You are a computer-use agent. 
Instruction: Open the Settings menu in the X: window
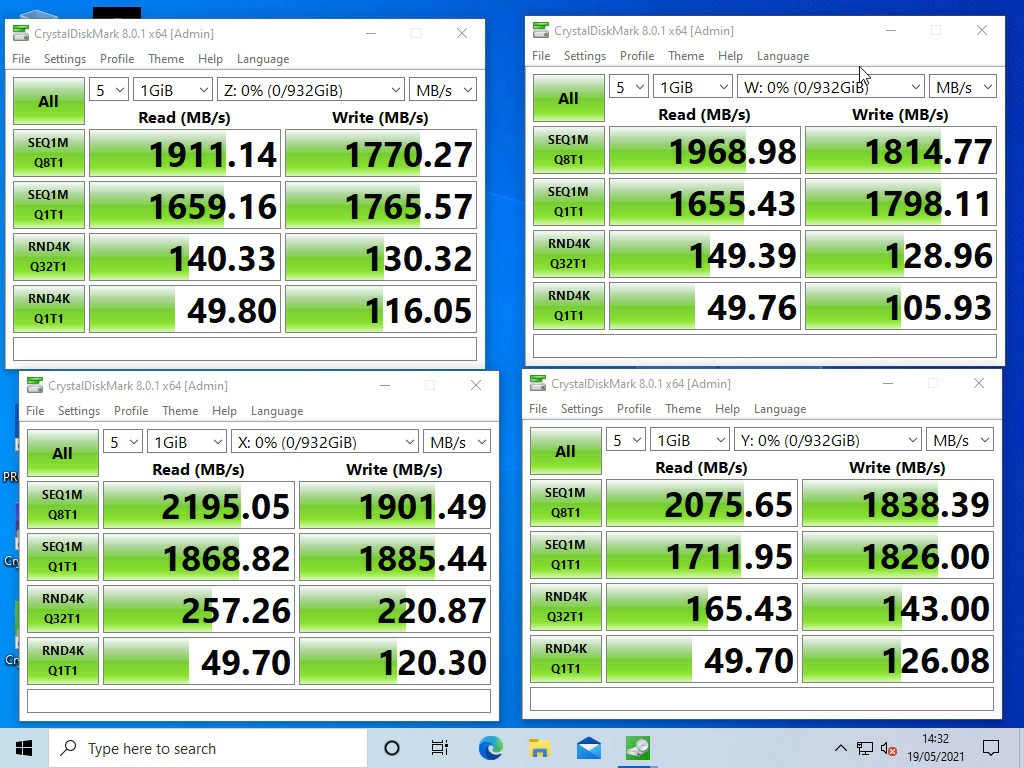click(78, 411)
